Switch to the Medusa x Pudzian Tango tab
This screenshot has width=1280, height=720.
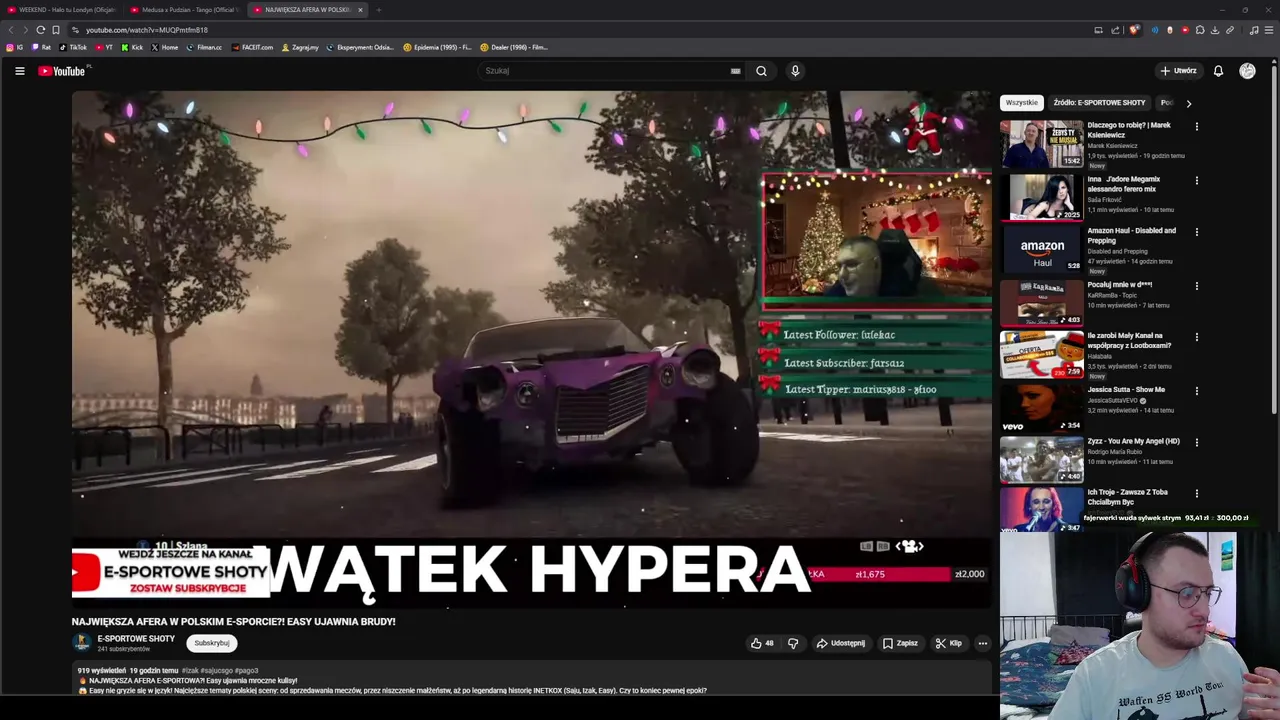pyautogui.click(x=185, y=10)
